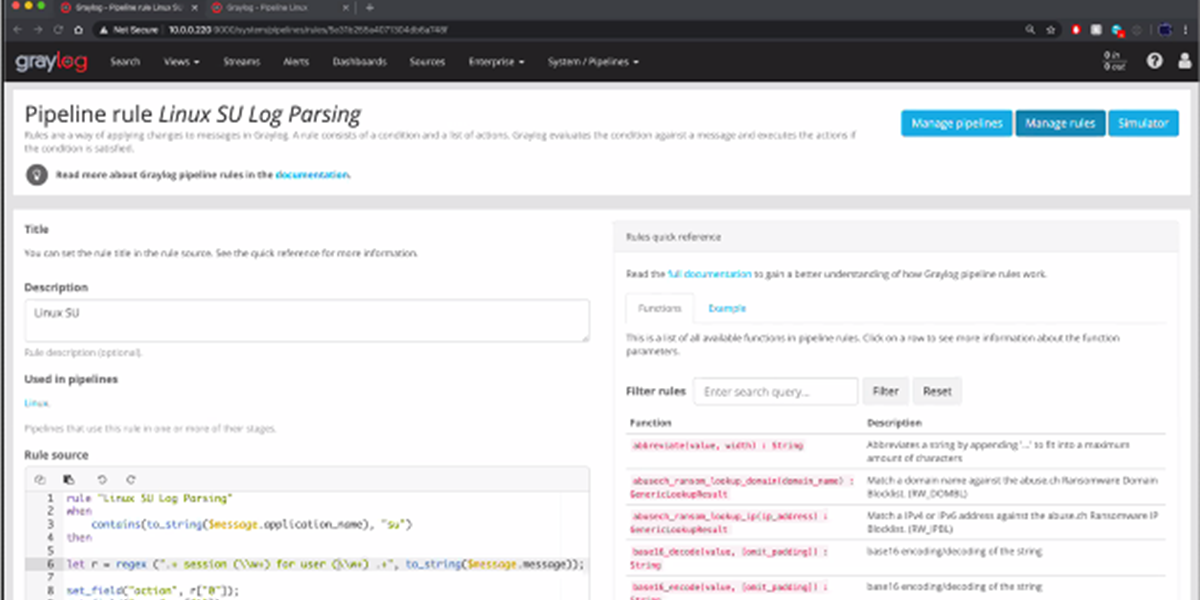Screen dimensions: 1200x600
Task: Open the Simulator button
Action: click(x=1142, y=124)
